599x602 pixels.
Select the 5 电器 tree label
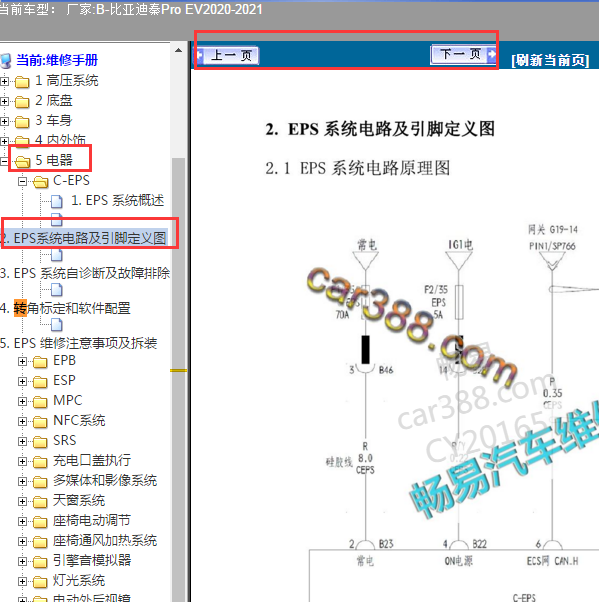[54, 160]
